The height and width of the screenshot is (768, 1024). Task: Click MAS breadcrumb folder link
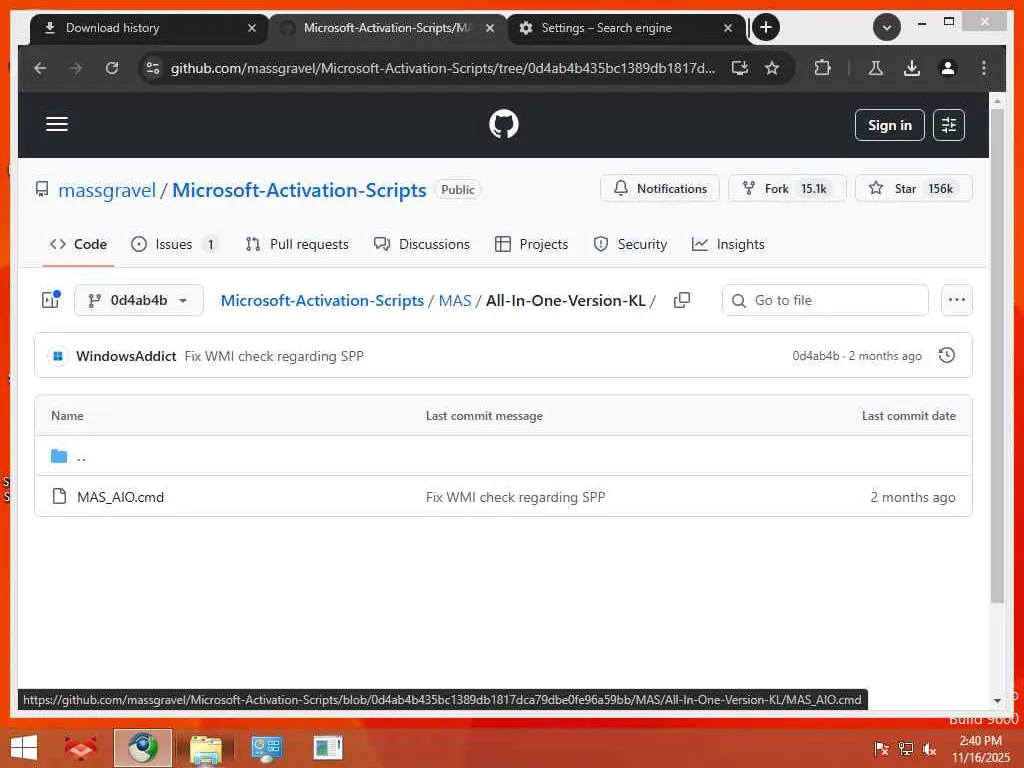(x=455, y=300)
